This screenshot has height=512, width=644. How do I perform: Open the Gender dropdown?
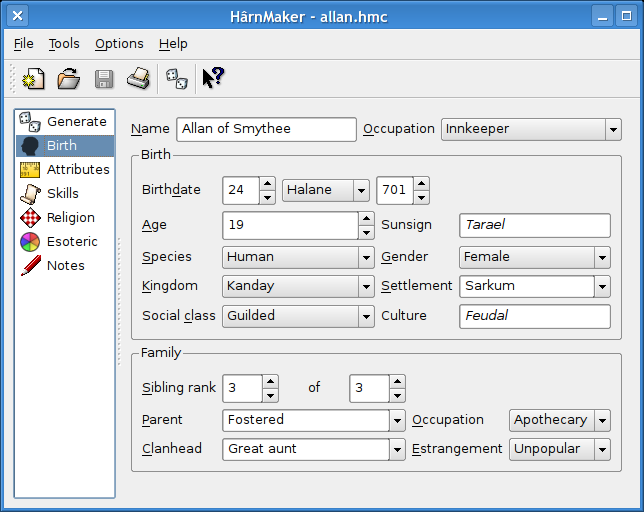click(x=535, y=257)
